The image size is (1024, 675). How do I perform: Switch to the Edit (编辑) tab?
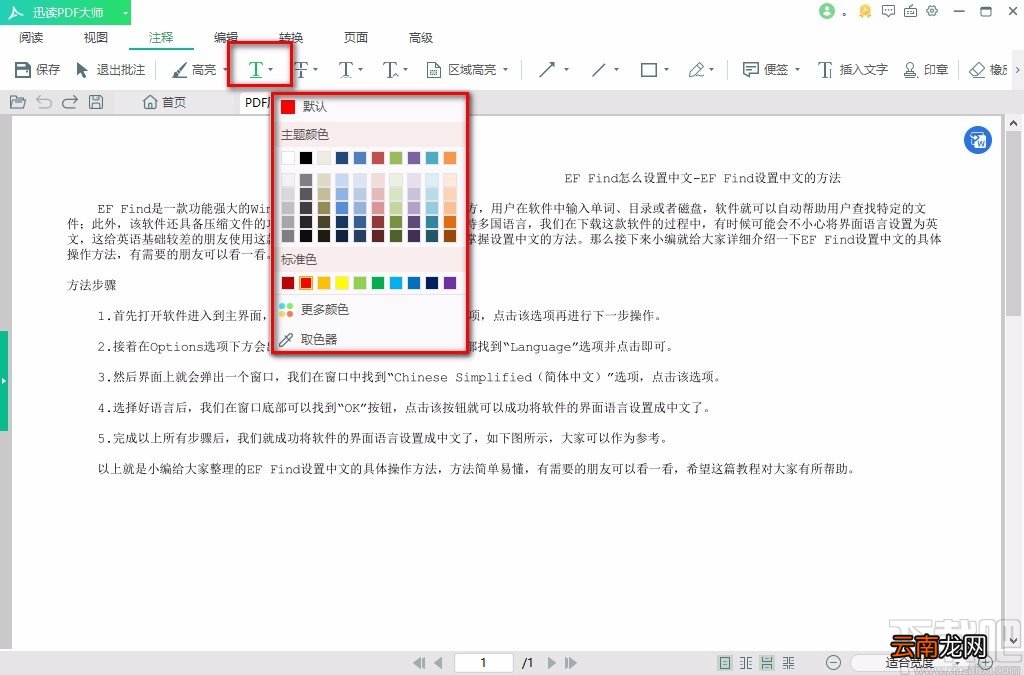click(x=226, y=37)
